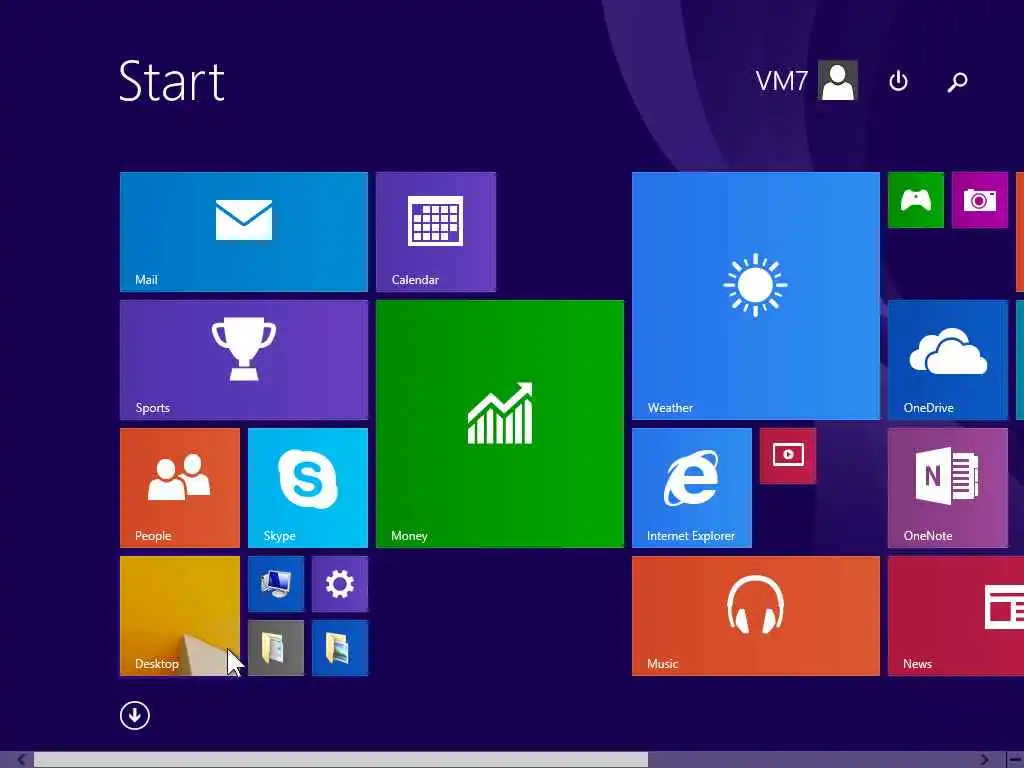This screenshot has height=768, width=1024.
Task: Launch the Sports tile
Action: pyautogui.click(x=244, y=360)
